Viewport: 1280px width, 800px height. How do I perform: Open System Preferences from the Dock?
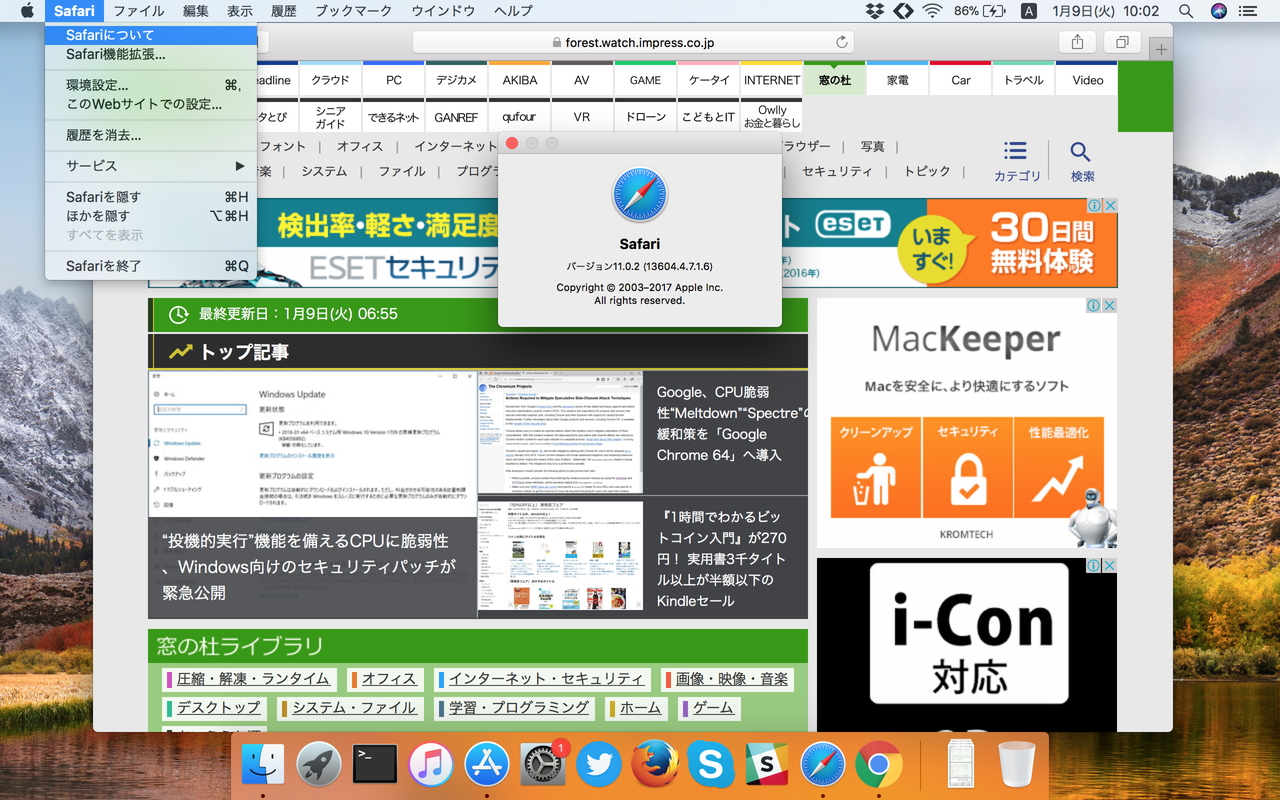(542, 763)
